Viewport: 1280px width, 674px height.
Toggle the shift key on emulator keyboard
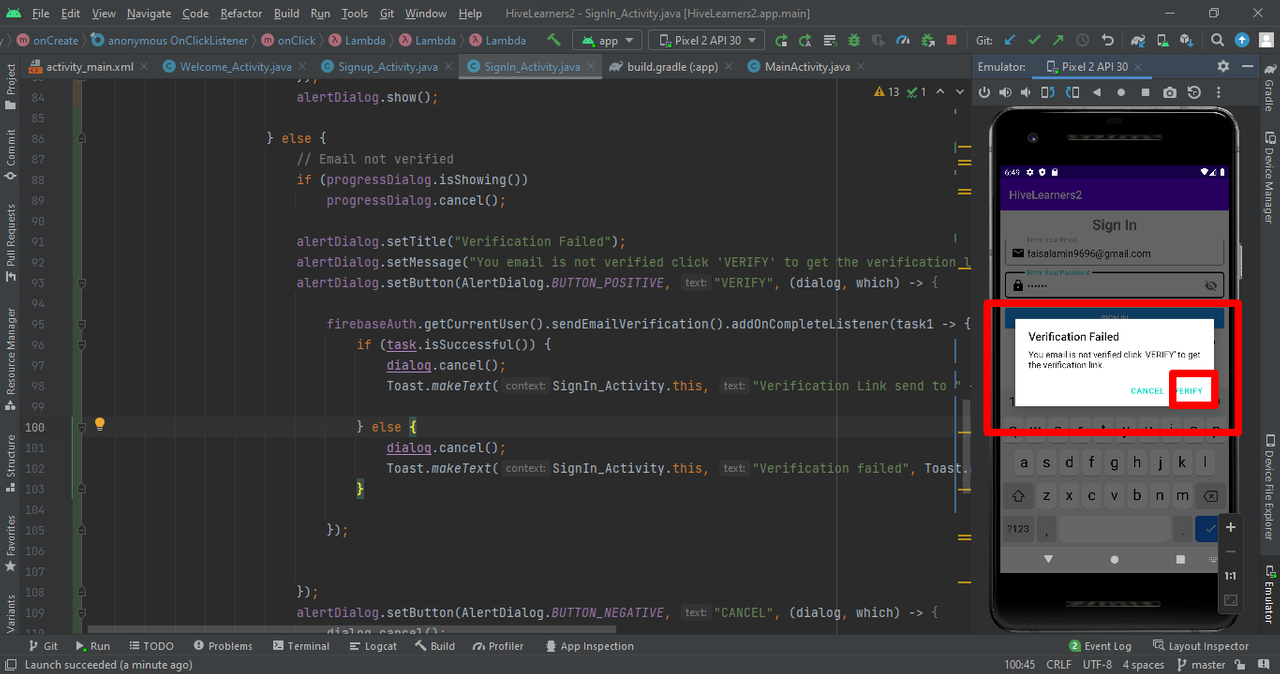tap(1019, 495)
